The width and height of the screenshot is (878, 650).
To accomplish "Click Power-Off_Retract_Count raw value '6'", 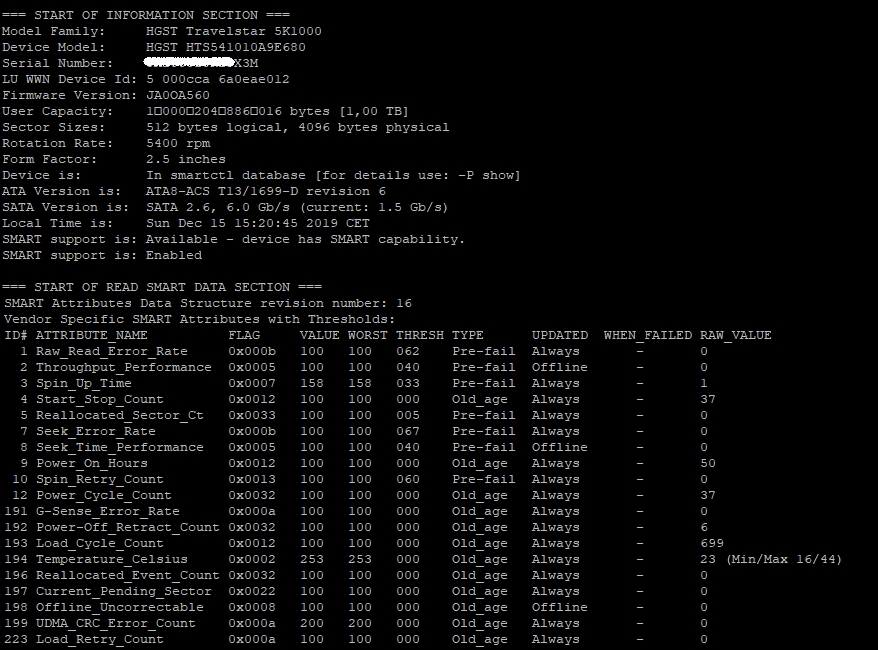I will 704,527.
